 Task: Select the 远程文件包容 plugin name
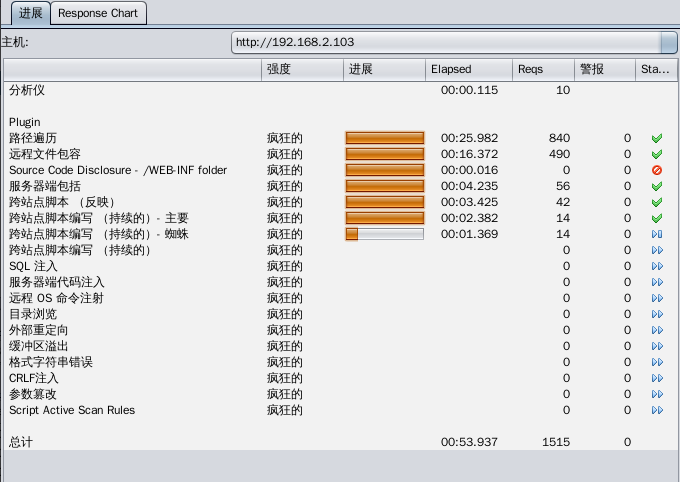coord(45,154)
